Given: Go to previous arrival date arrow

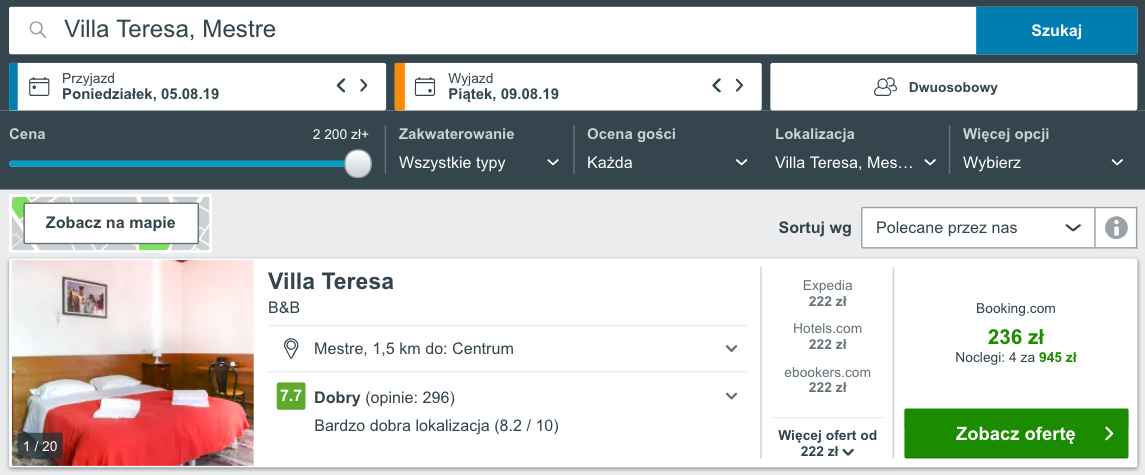Looking at the screenshot, I should coord(341,86).
